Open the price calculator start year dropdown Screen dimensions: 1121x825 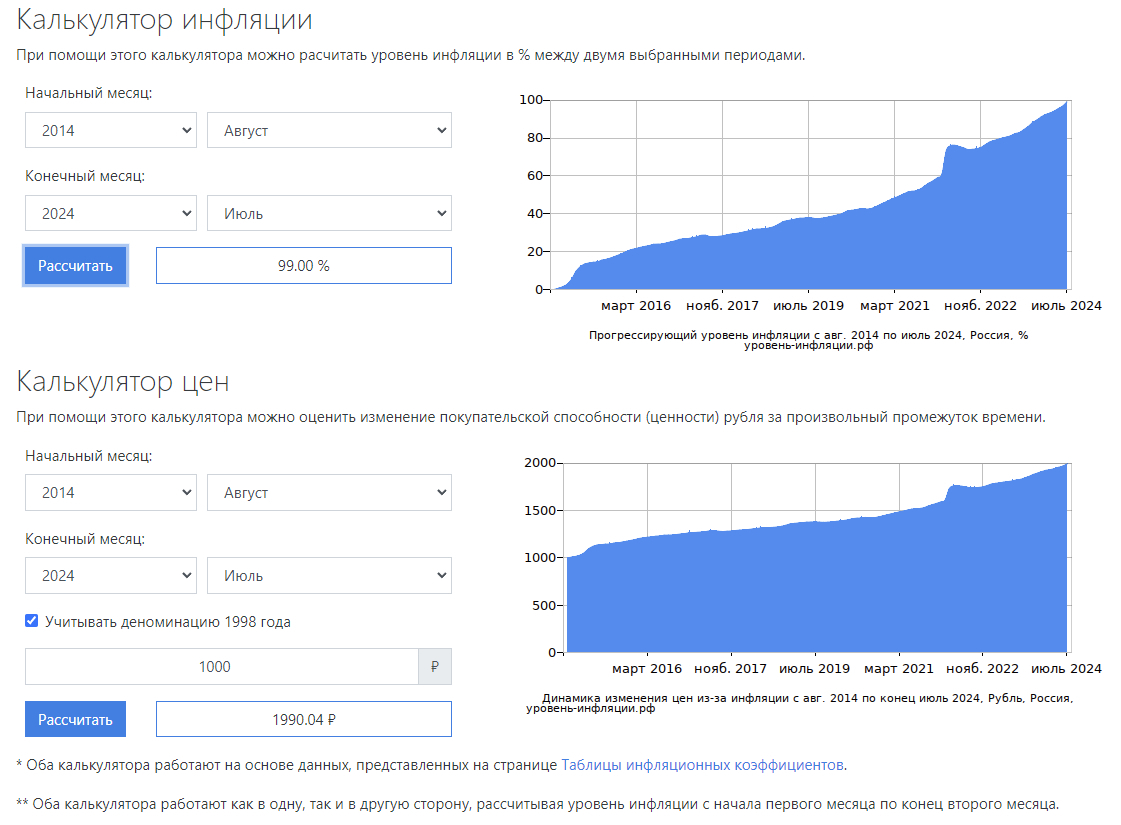pos(110,492)
